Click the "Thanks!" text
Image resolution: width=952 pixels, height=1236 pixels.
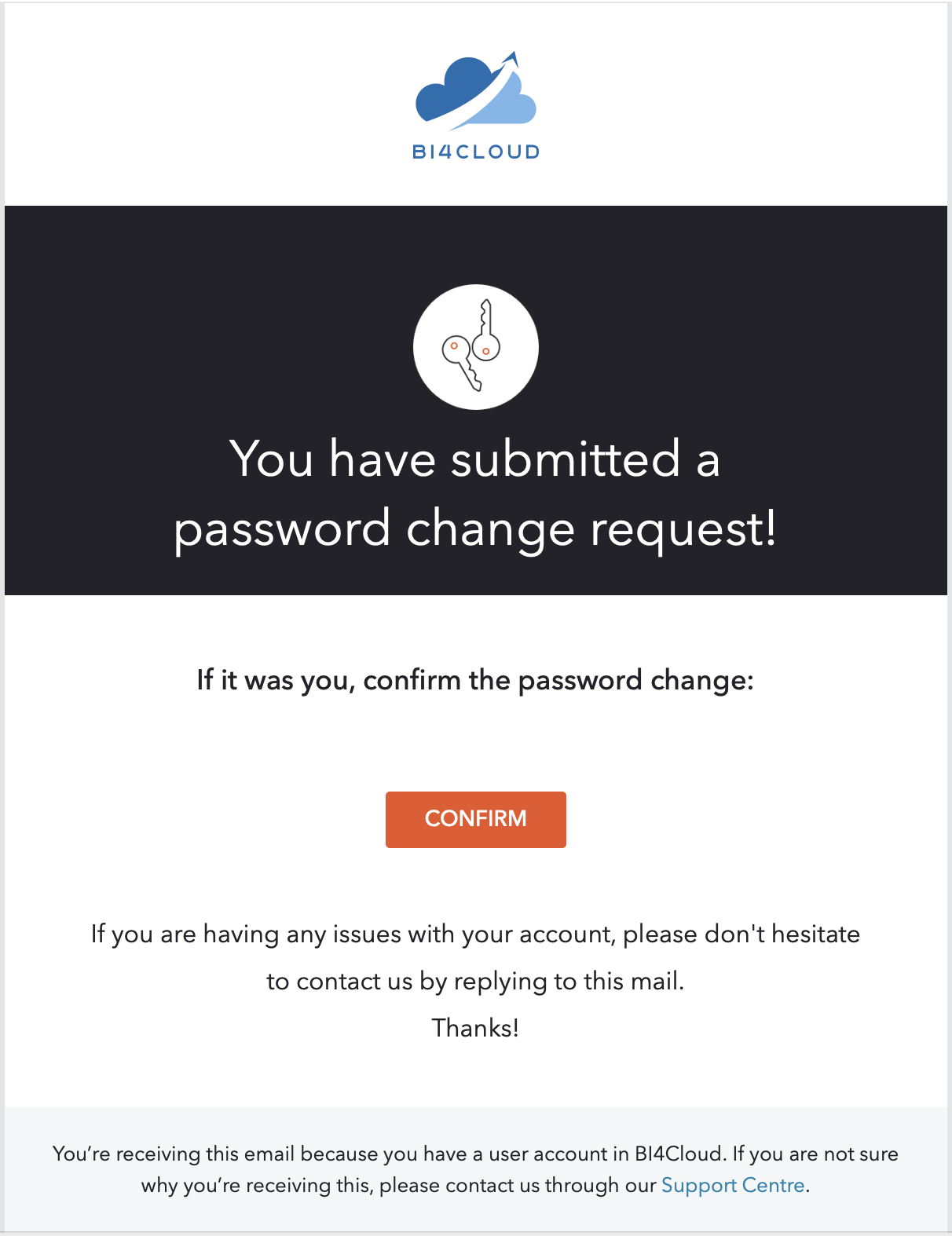tap(476, 1028)
